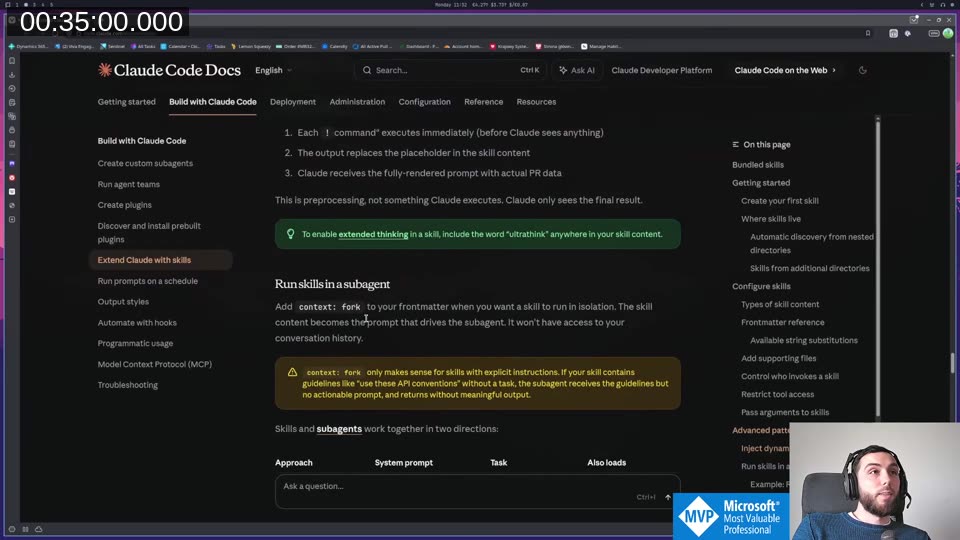
Task: Open the bookmarks panel in the browser sidebar
Action: pyautogui.click(x=12, y=61)
